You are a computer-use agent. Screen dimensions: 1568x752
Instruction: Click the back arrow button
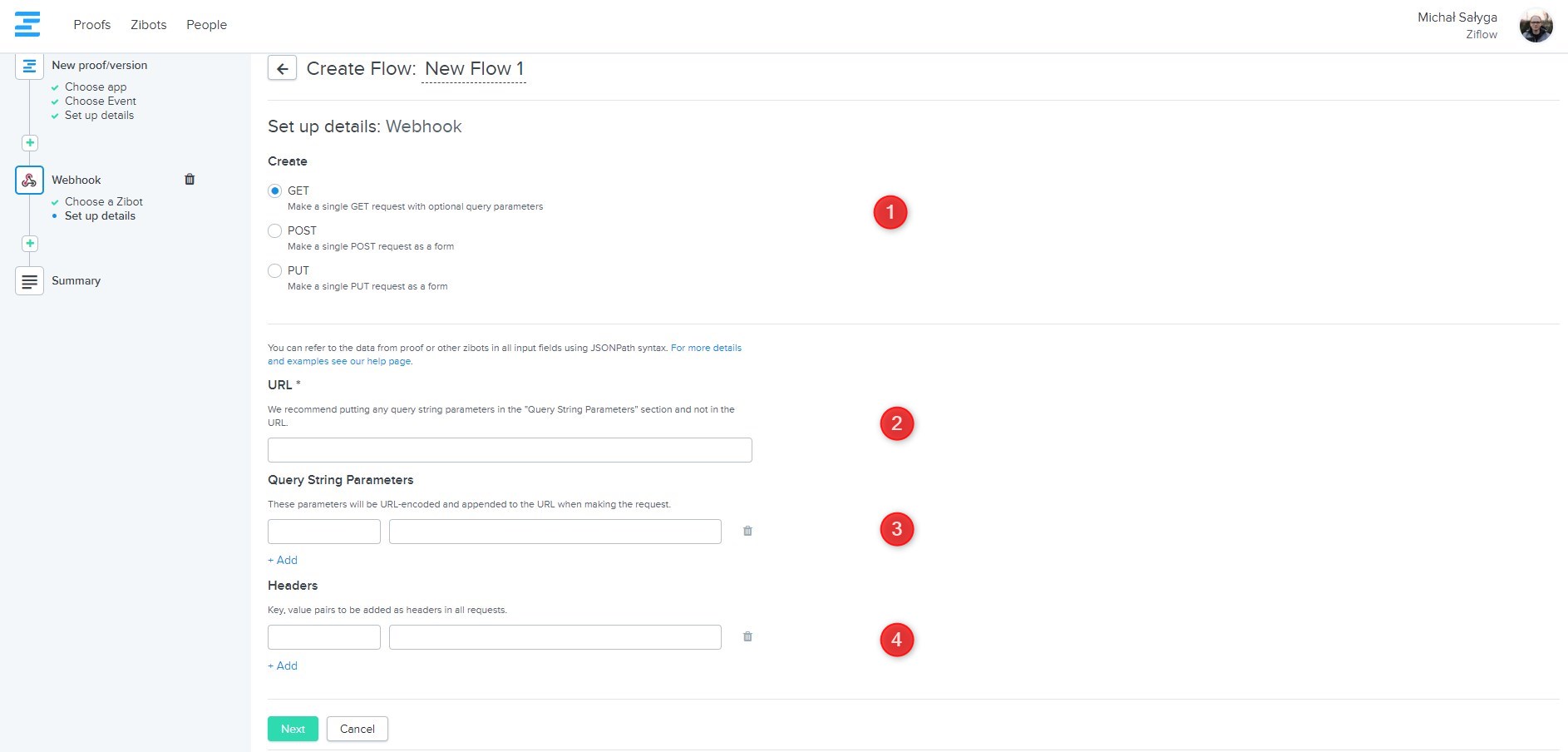pyautogui.click(x=282, y=68)
